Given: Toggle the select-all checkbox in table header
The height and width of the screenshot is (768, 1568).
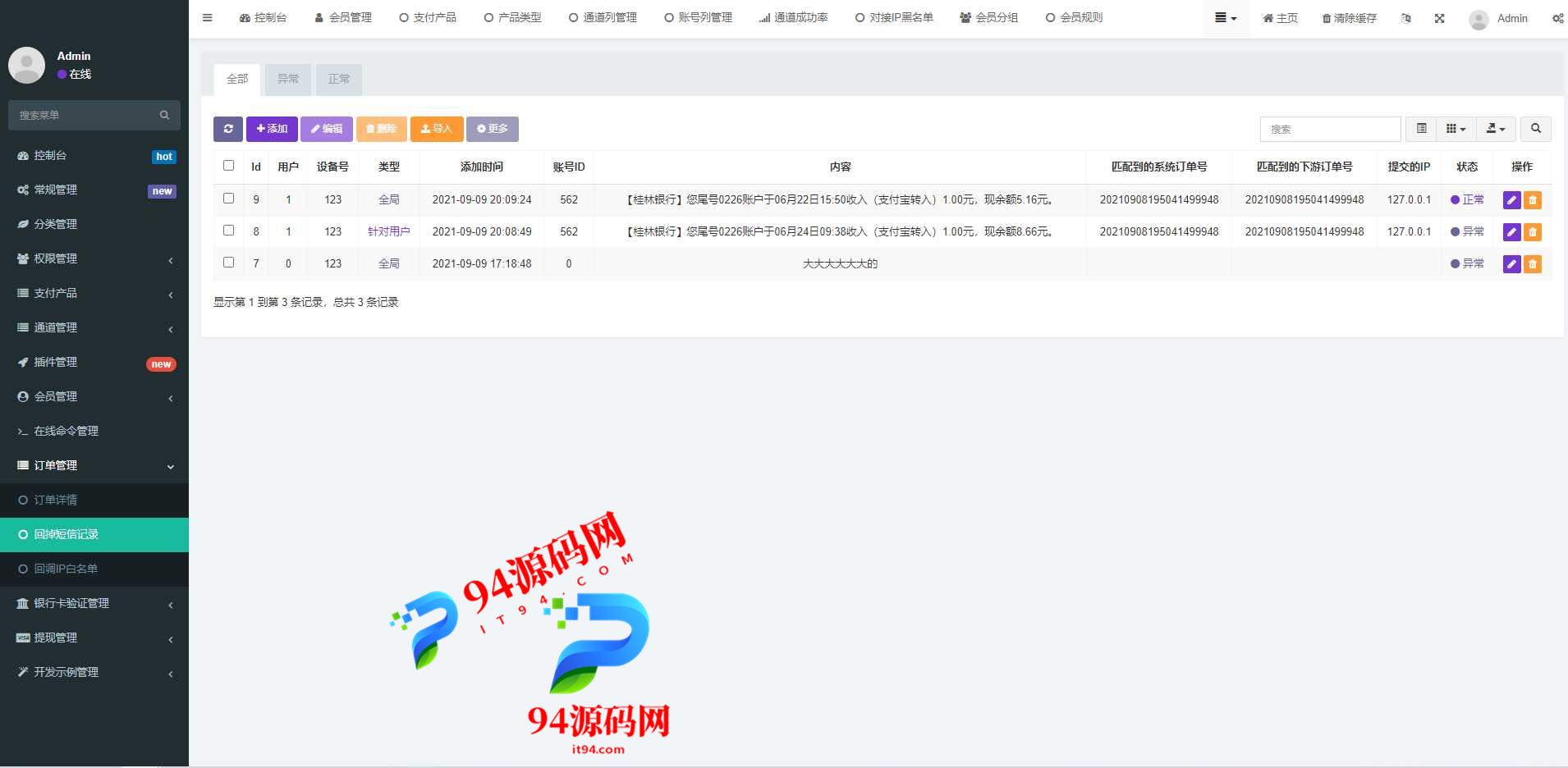Looking at the screenshot, I should [229, 166].
